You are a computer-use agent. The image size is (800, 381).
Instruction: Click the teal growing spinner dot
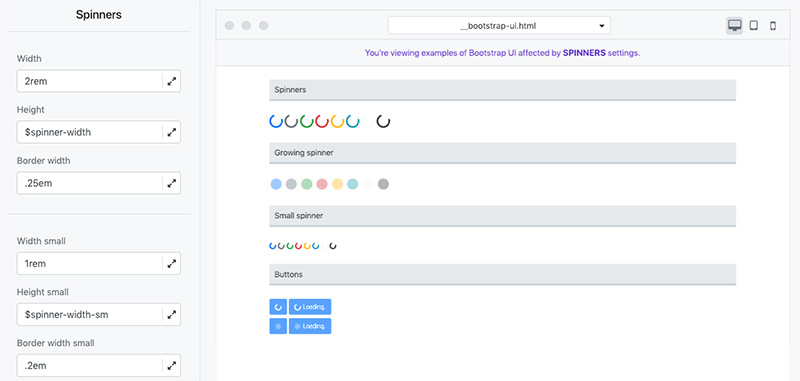coord(353,184)
